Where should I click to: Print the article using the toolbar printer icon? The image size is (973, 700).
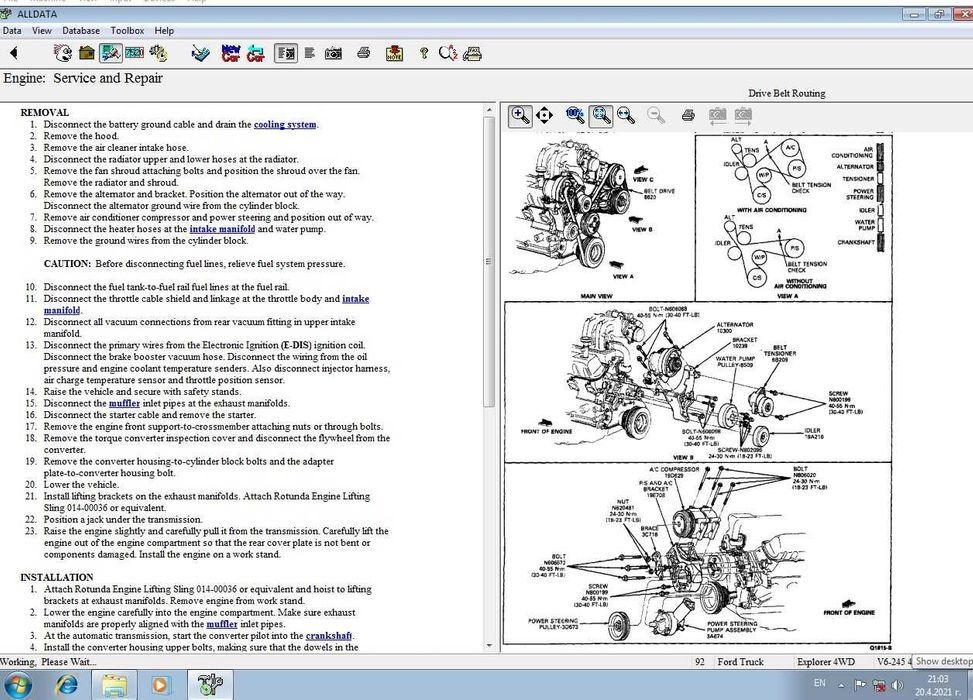tap(363, 53)
